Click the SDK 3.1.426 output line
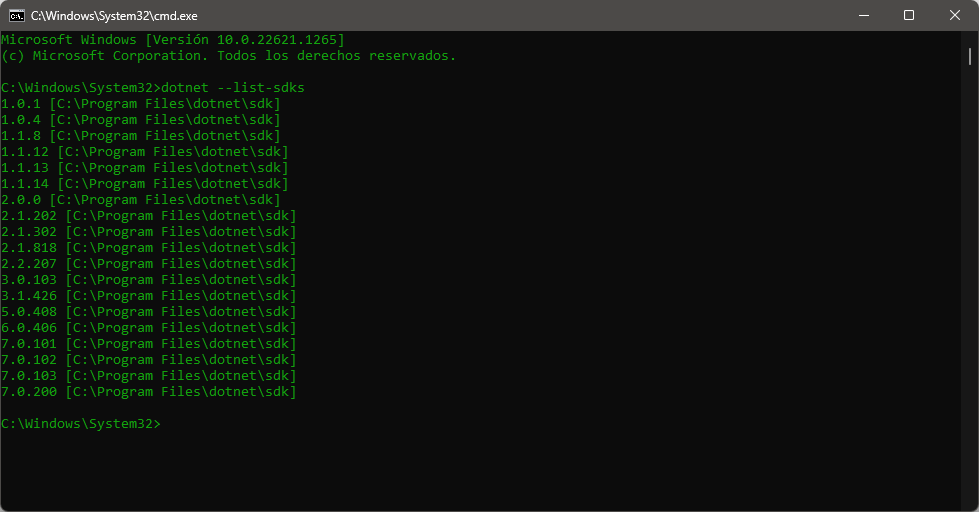The image size is (979, 512). point(149,296)
